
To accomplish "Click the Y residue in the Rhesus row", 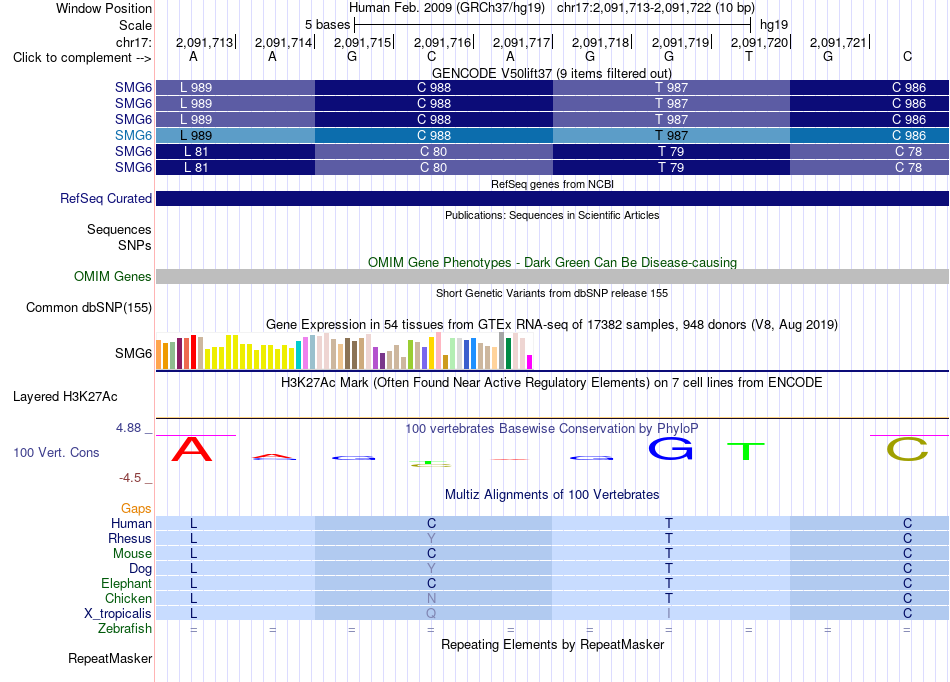I will pyautogui.click(x=431, y=538).
